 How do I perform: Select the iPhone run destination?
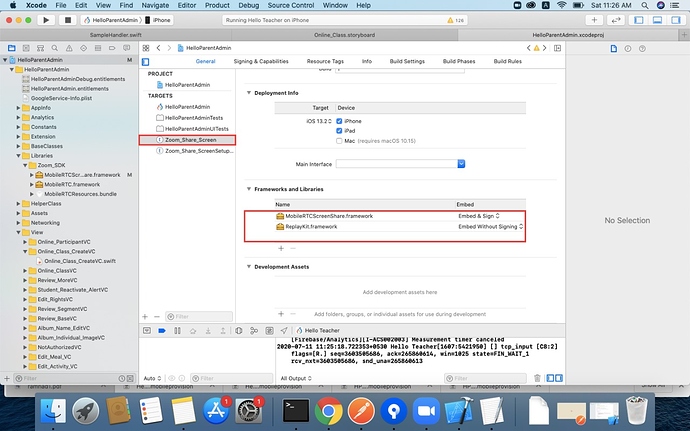158,20
